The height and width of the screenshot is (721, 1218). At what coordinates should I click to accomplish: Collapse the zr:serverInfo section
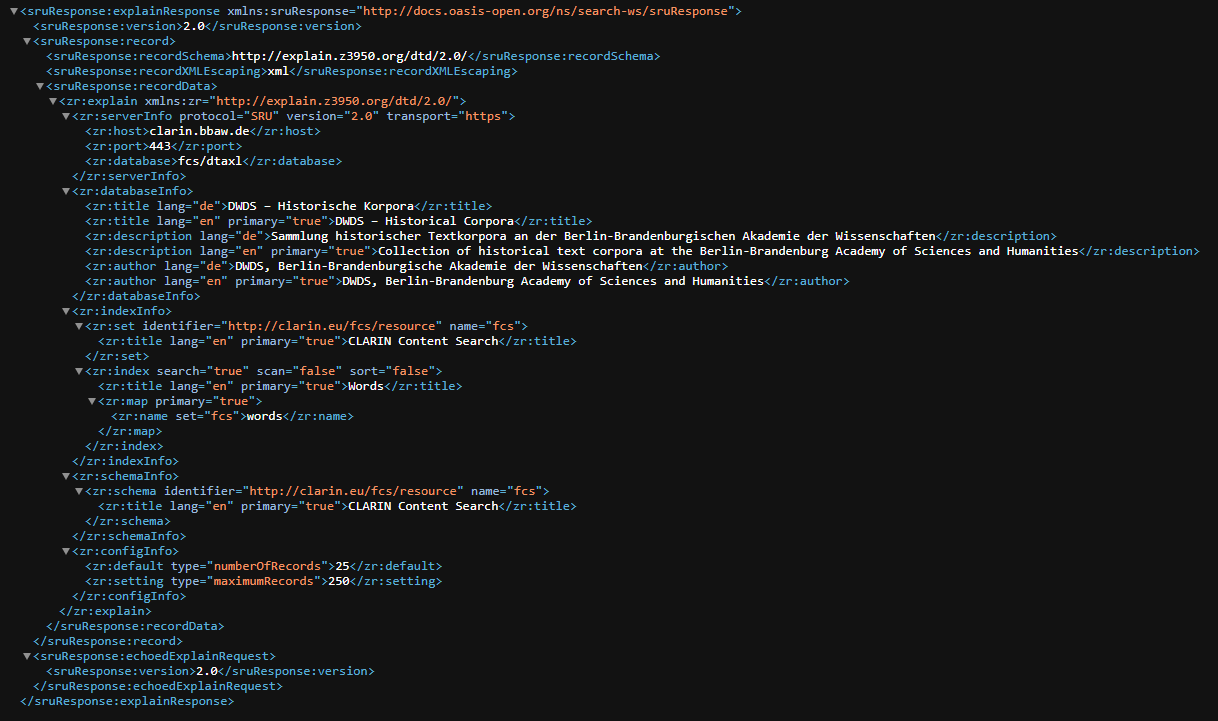[x=65, y=116]
